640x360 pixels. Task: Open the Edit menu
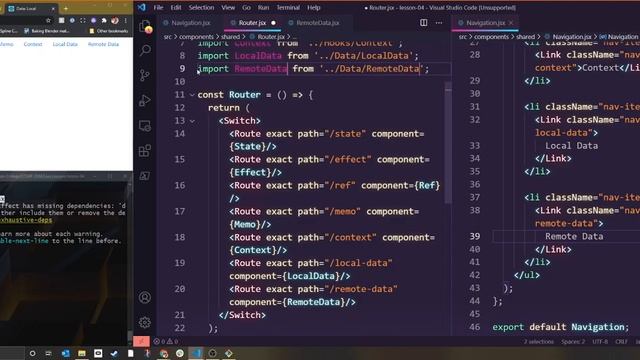[x=176, y=7]
